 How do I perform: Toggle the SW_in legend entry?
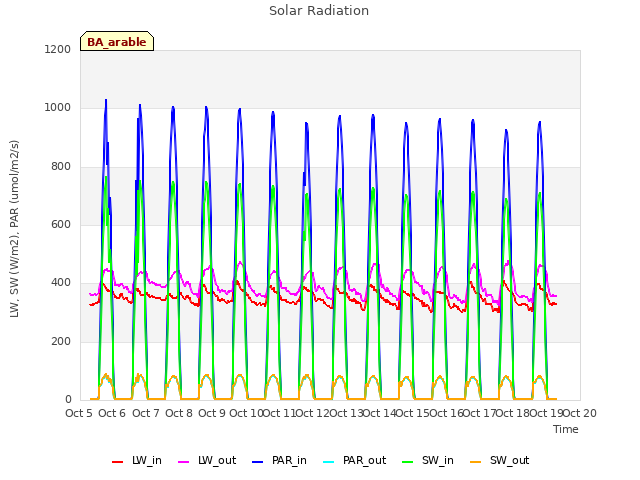(427, 460)
